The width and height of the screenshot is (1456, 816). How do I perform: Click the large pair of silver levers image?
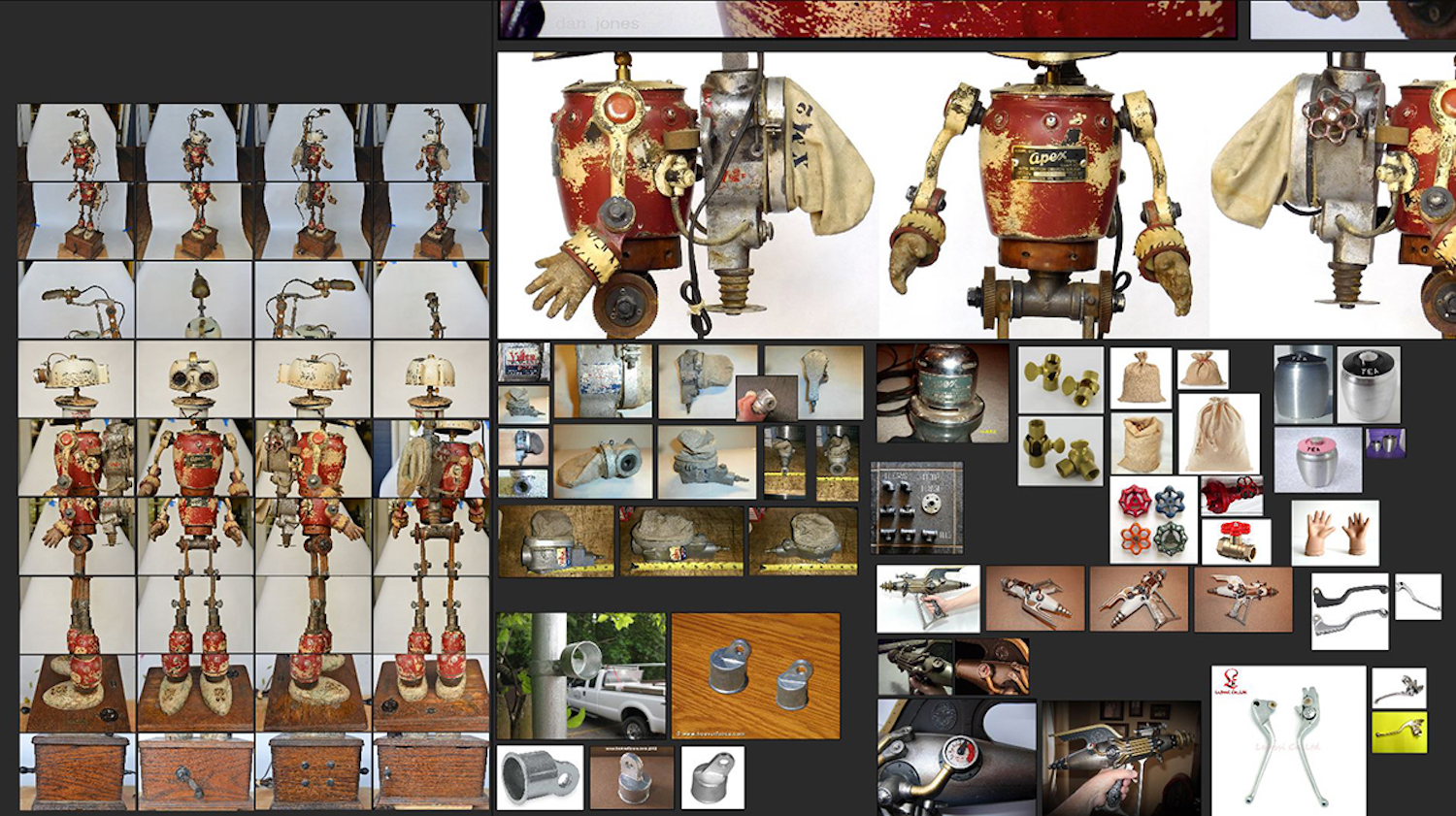pyautogui.click(x=1287, y=739)
